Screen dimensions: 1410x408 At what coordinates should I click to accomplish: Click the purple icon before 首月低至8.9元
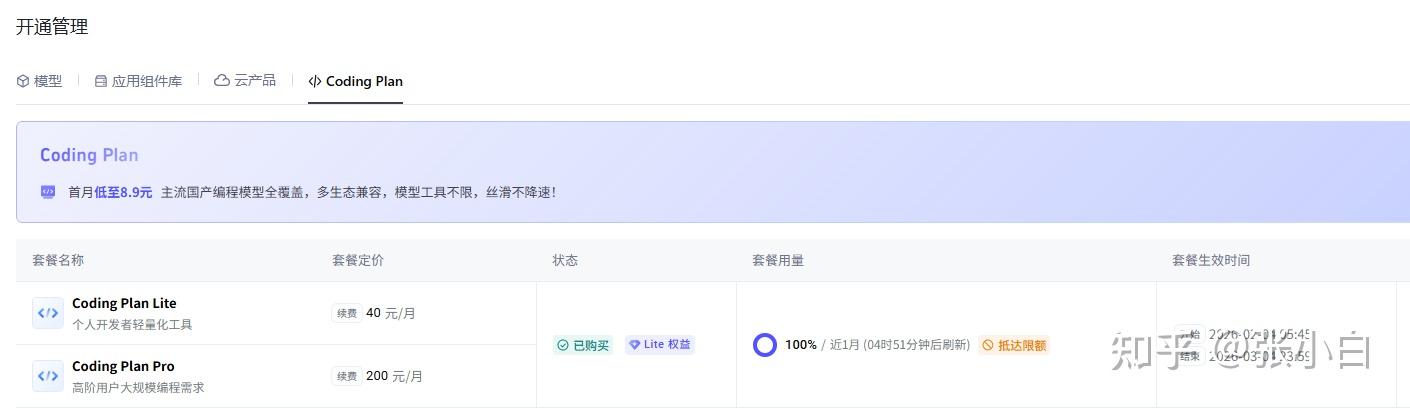[48, 192]
